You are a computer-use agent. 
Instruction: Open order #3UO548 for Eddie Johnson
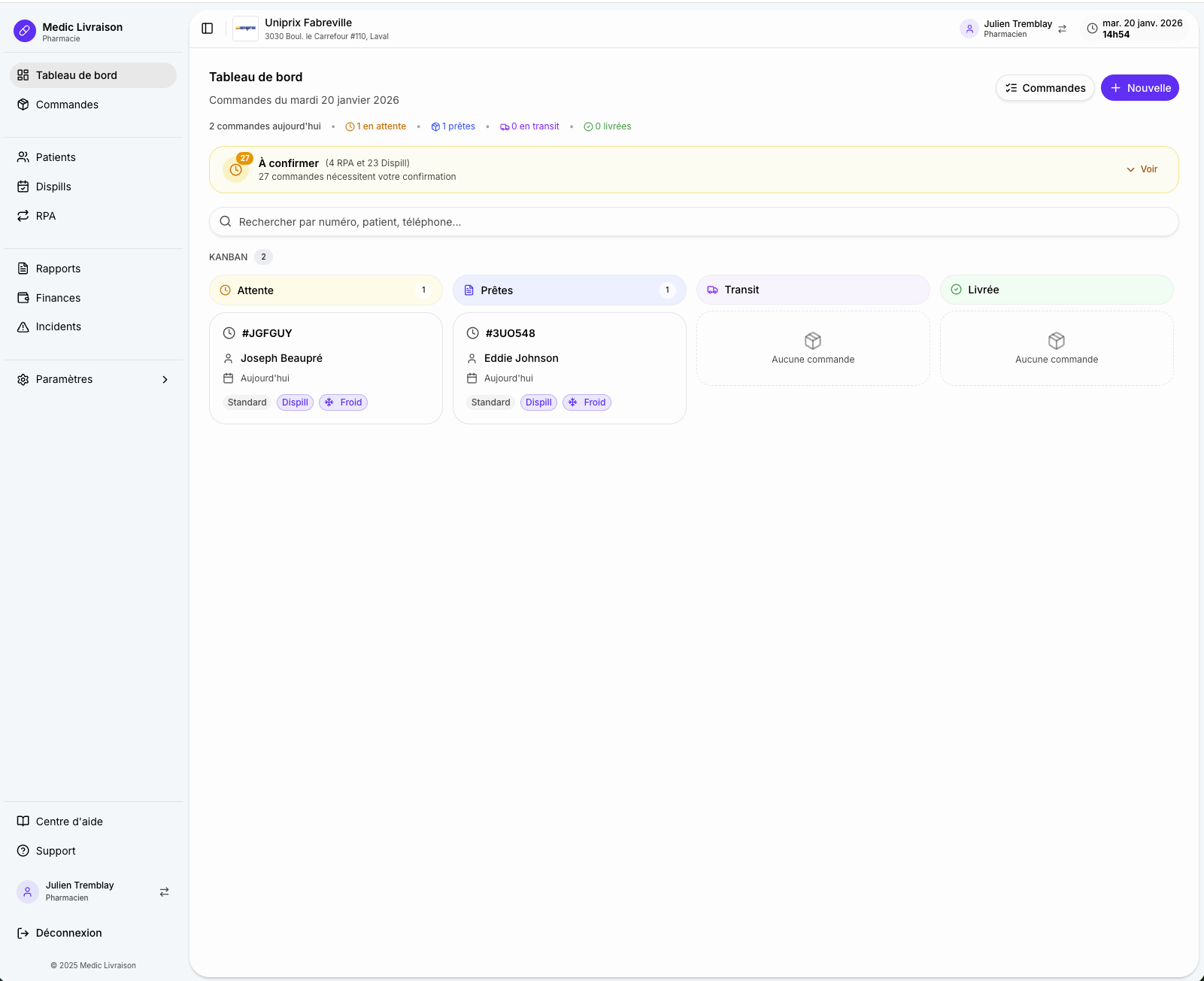569,368
